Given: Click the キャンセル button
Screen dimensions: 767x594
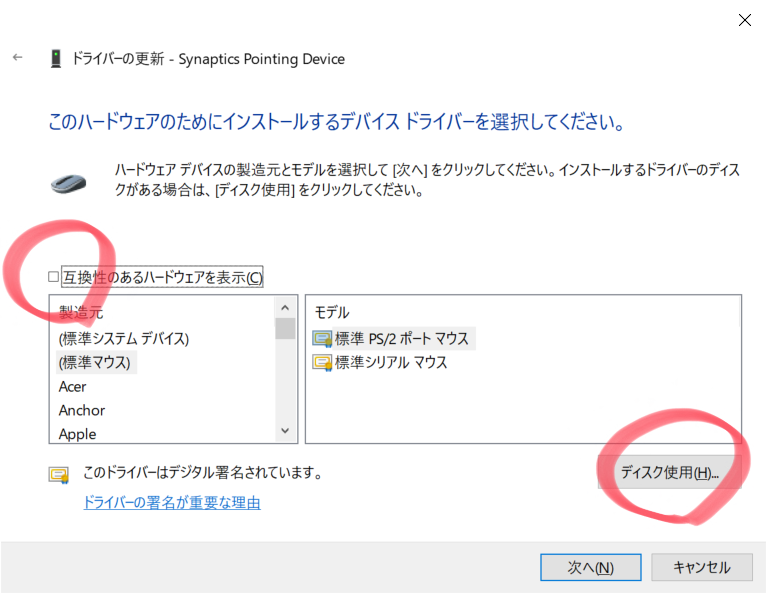Looking at the screenshot, I should click(x=701, y=567).
